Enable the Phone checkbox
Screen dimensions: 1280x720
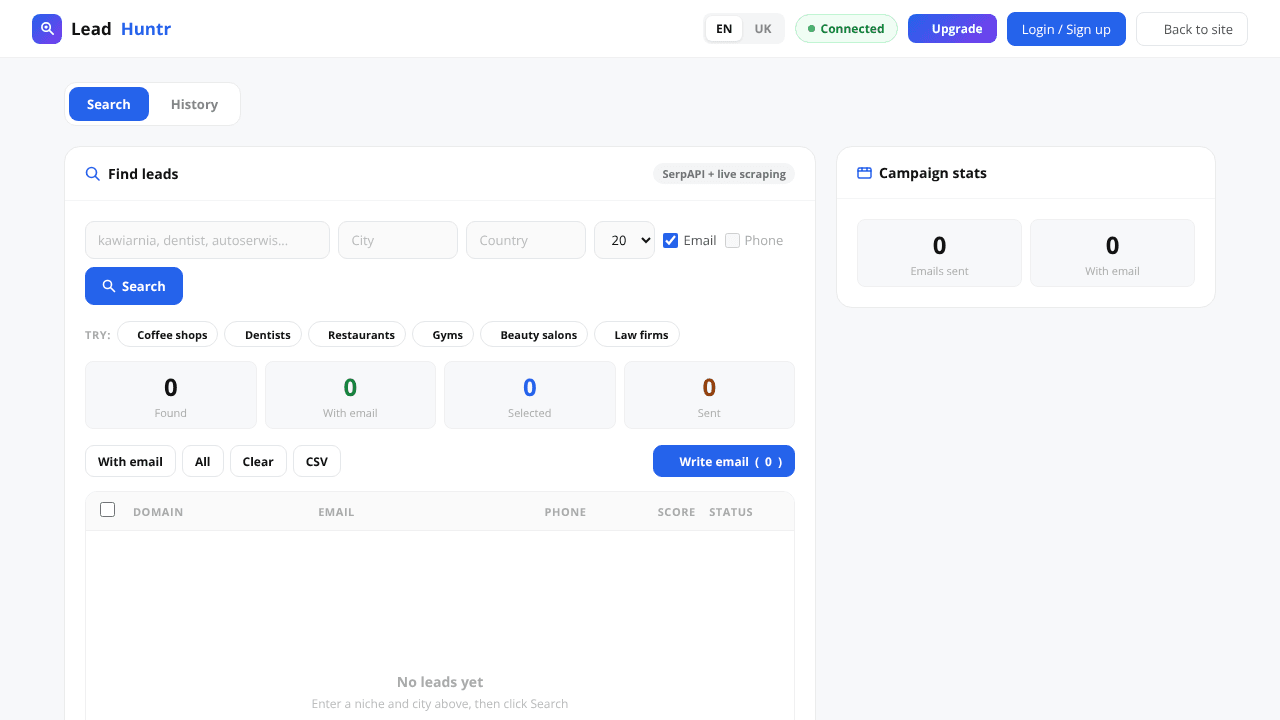coord(733,240)
